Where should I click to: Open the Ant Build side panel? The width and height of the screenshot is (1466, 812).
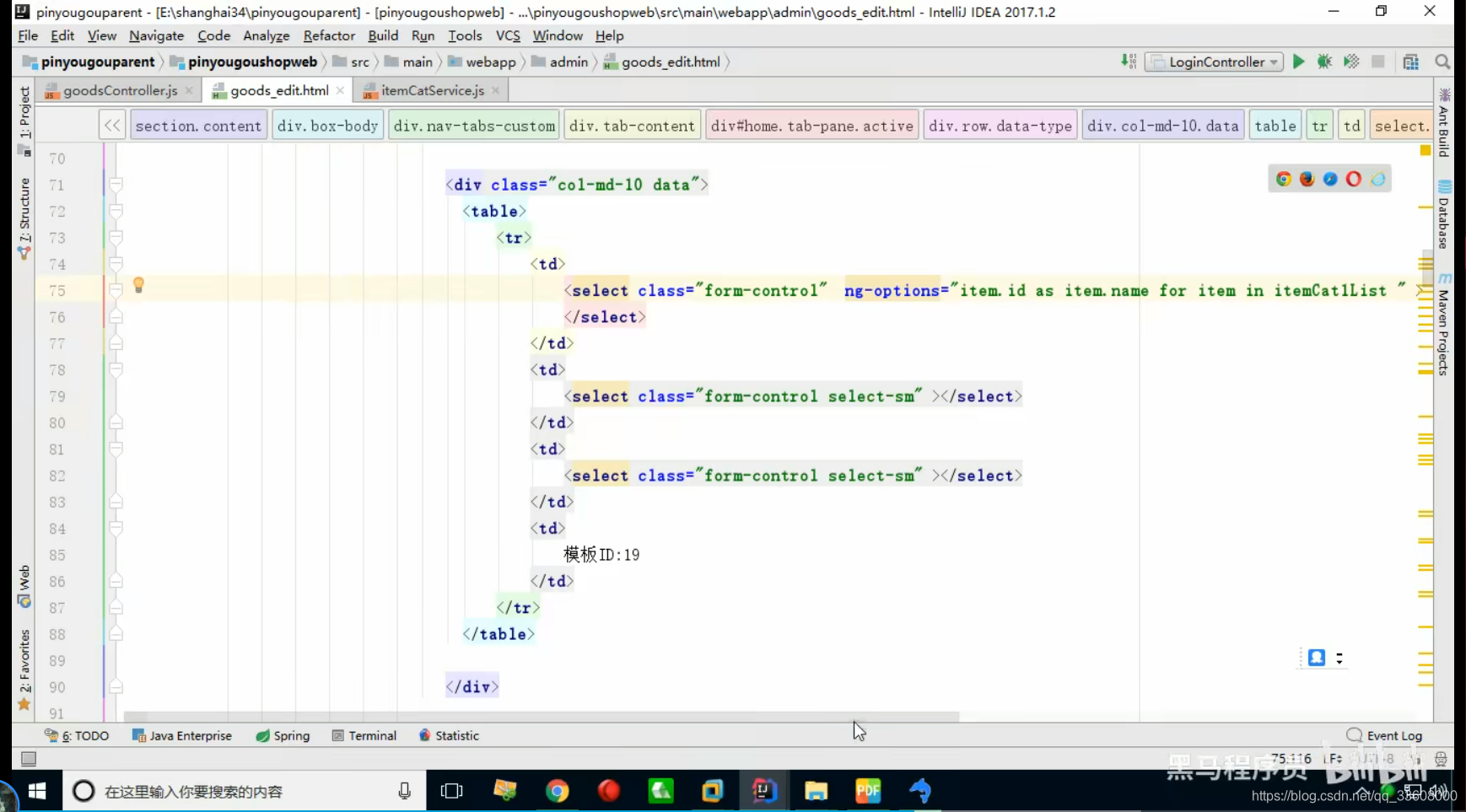tap(1444, 123)
